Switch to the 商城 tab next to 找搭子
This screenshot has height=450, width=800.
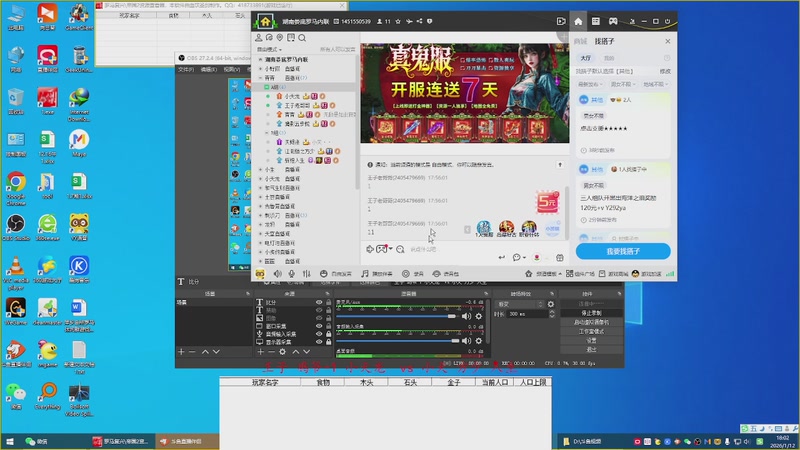click(x=581, y=41)
